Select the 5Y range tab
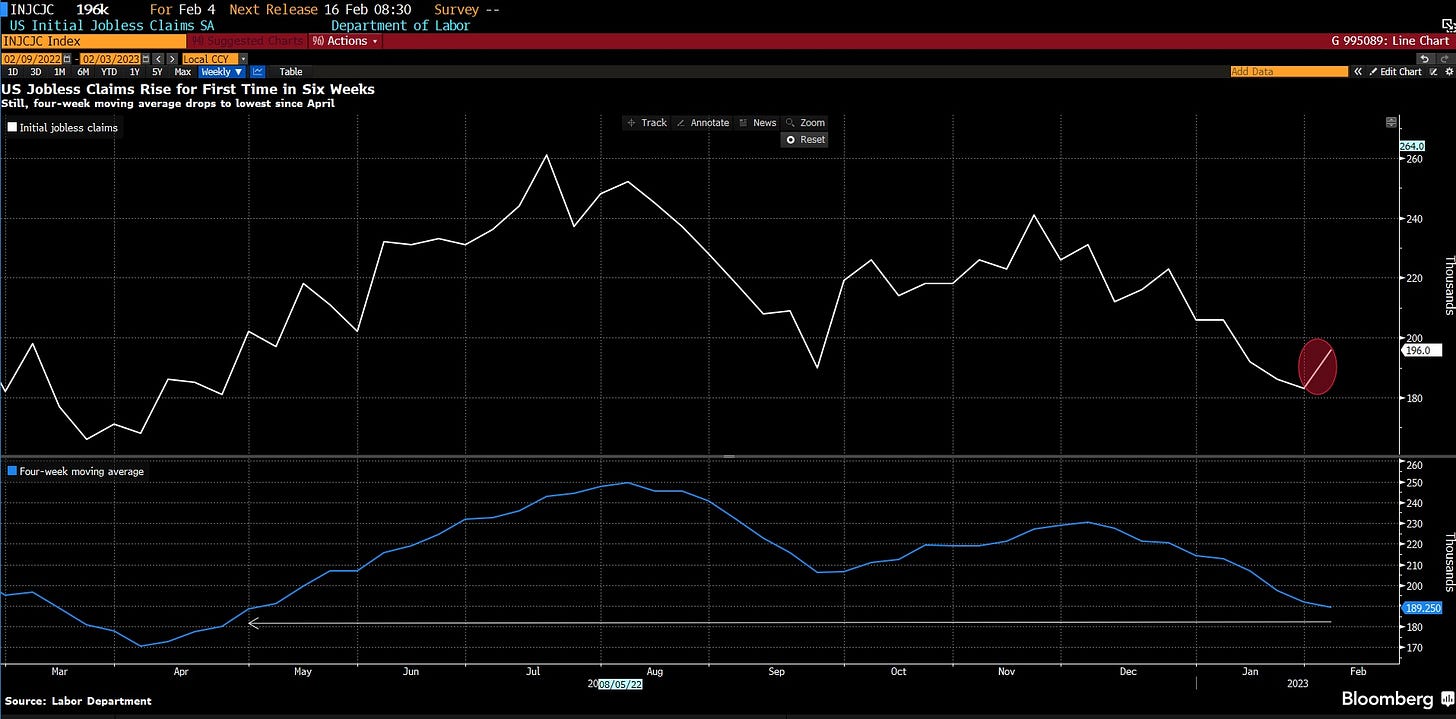Screen dimensions: 1456x719 point(157,72)
